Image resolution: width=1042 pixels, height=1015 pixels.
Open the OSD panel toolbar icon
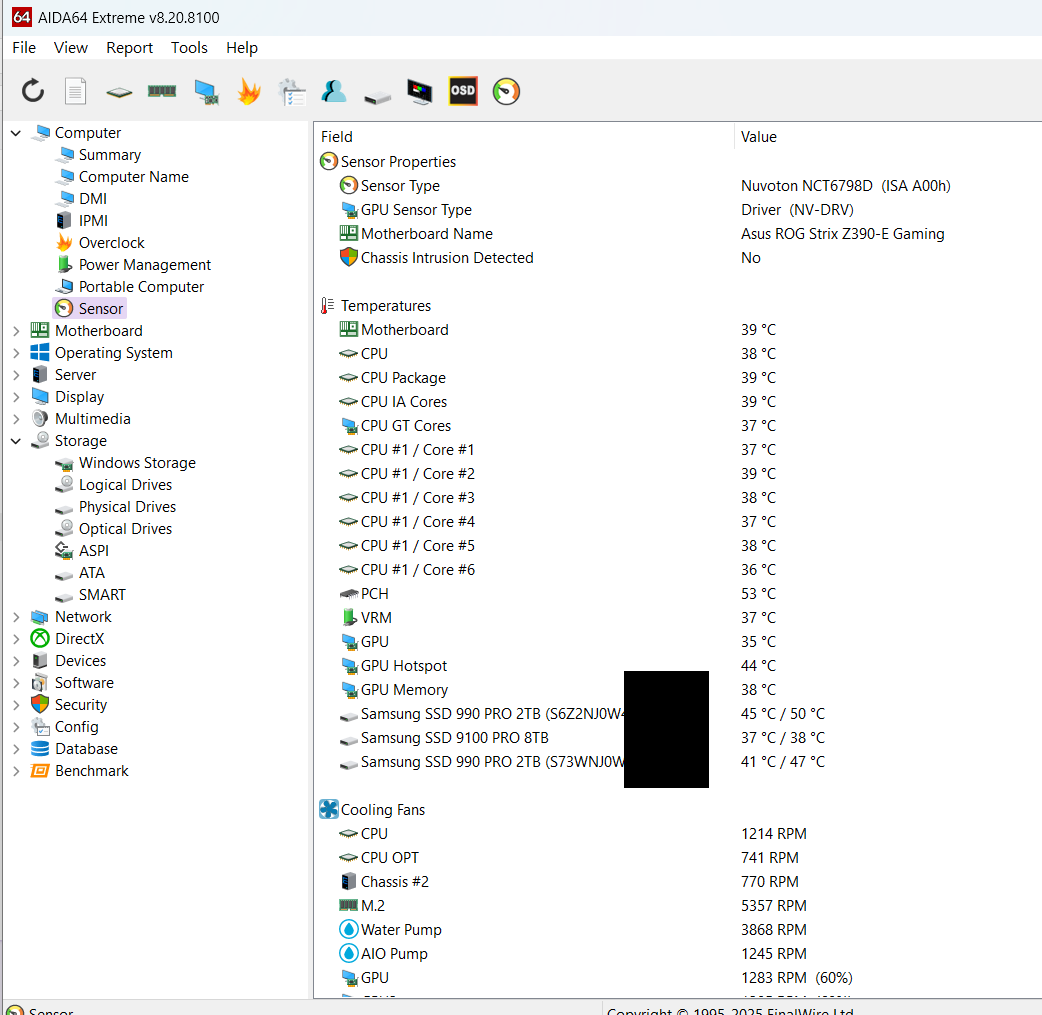463,92
